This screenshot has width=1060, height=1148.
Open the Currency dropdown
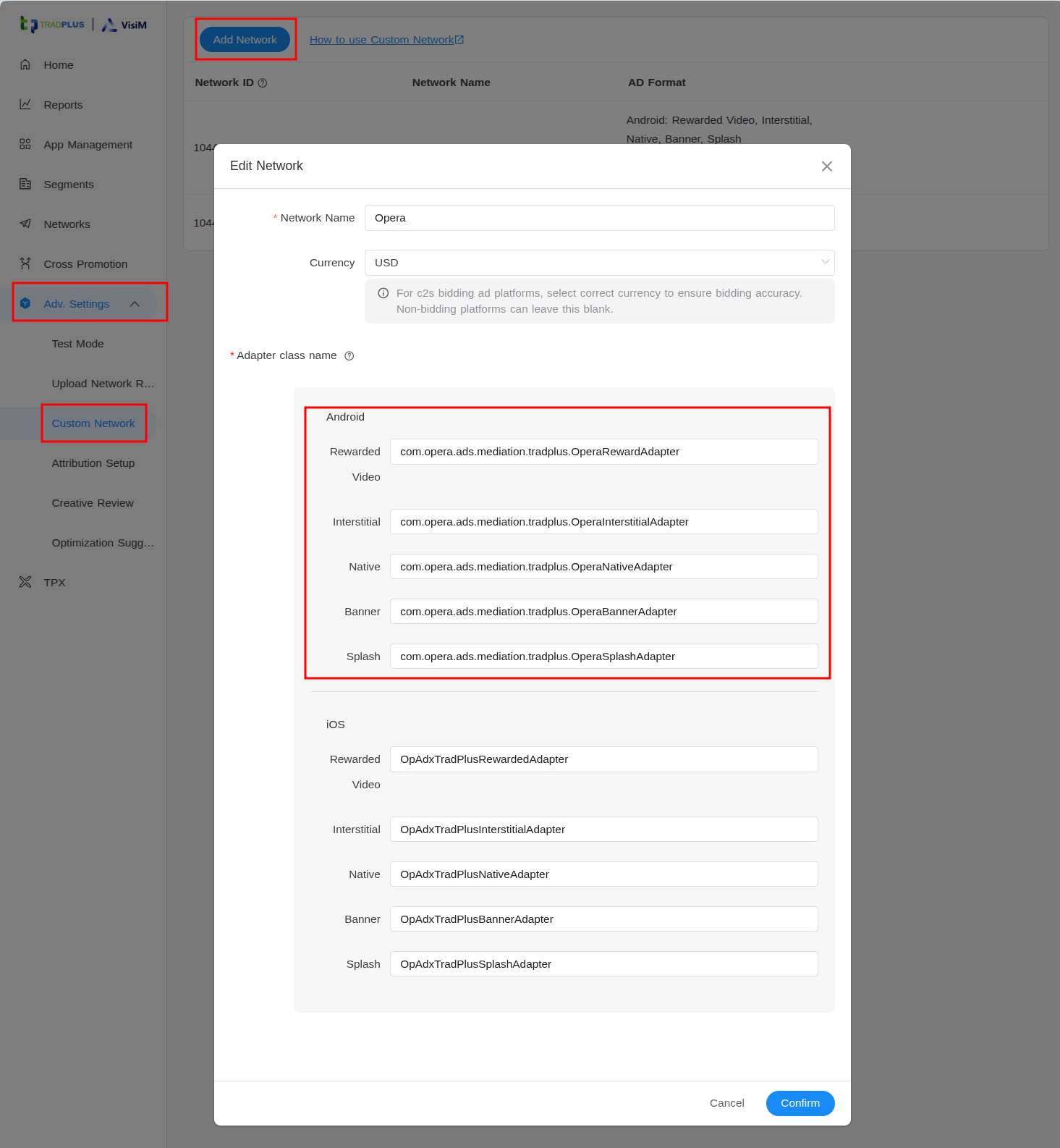(x=600, y=263)
